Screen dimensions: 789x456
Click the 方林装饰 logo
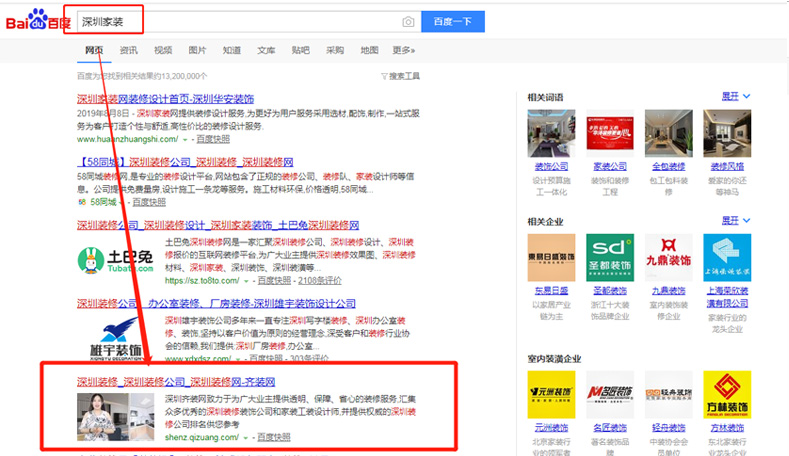pos(727,395)
